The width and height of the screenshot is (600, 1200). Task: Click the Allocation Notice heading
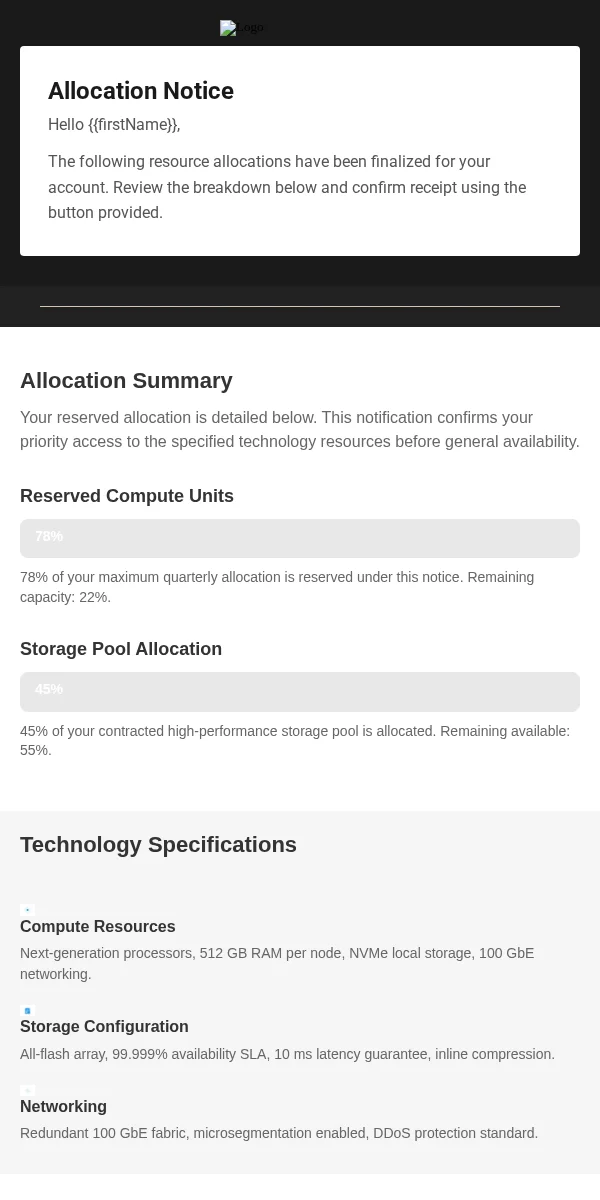pyautogui.click(x=141, y=91)
